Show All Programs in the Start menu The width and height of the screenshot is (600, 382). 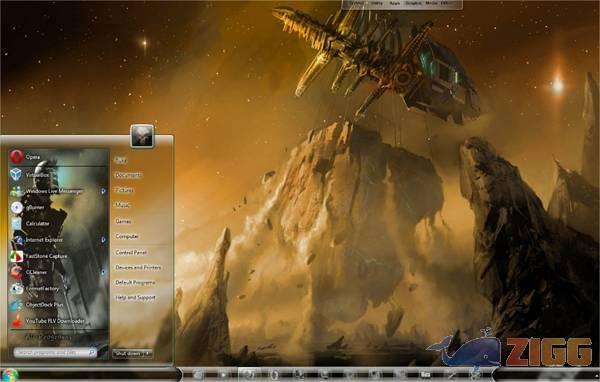coord(48,337)
